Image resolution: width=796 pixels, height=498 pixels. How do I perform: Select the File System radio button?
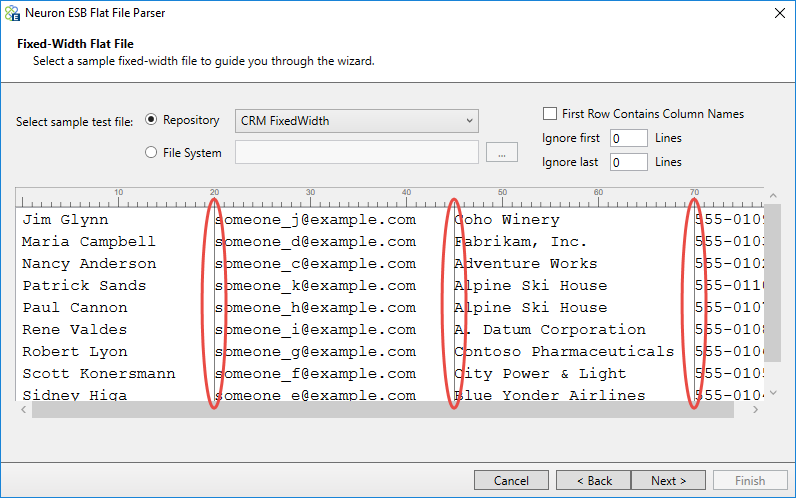(151, 152)
